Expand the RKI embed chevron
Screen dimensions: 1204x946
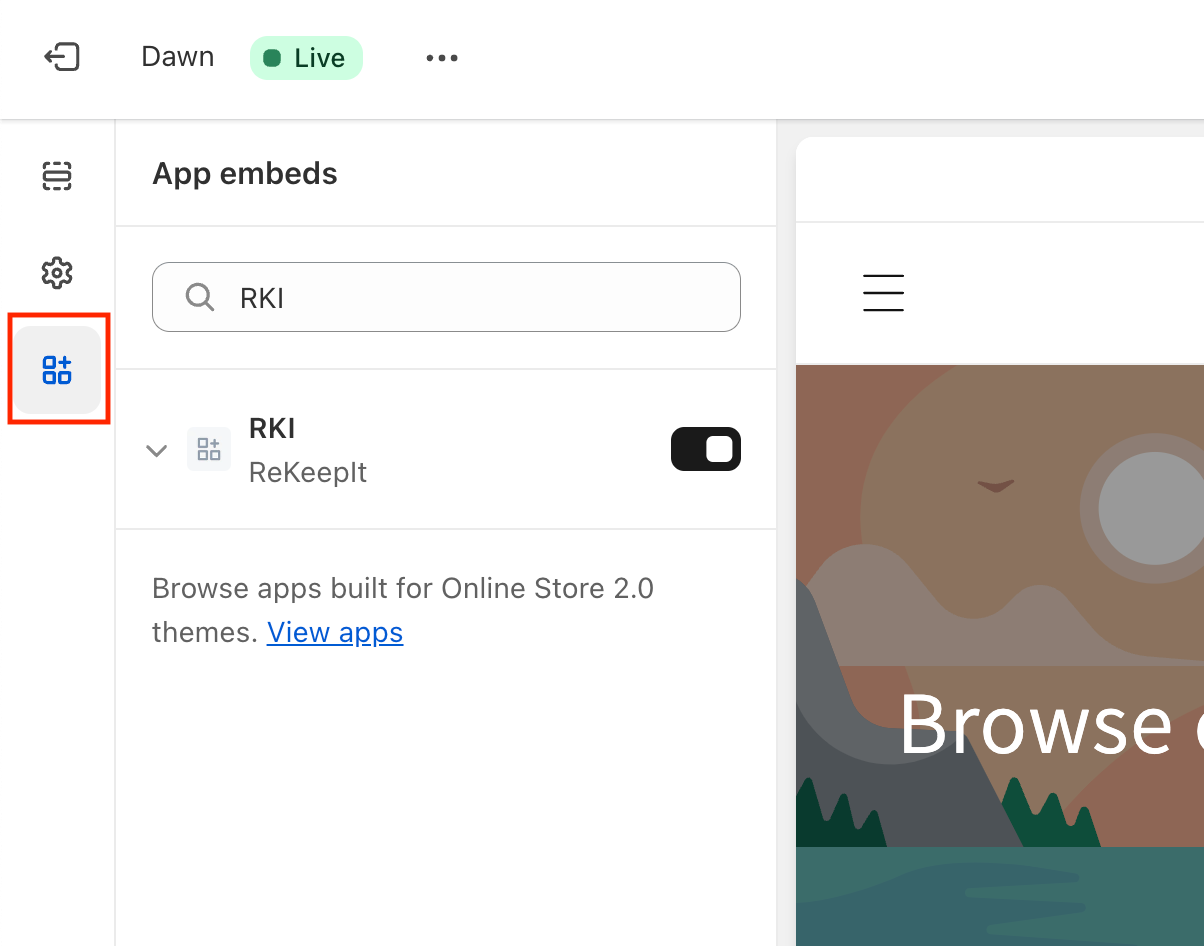[x=156, y=450]
